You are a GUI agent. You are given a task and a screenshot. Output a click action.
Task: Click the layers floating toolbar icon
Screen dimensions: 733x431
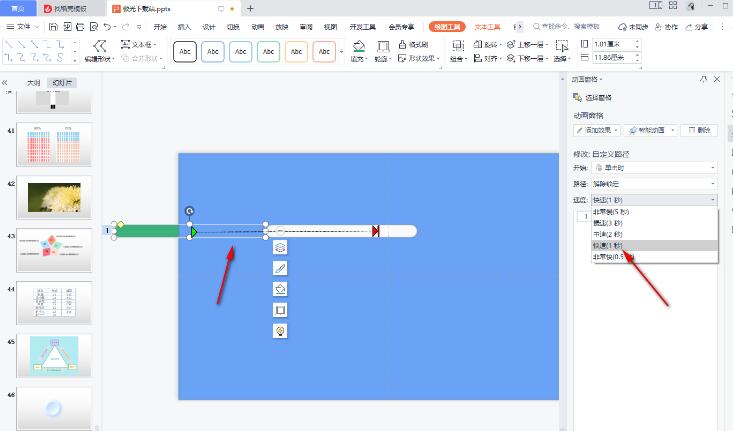pos(281,247)
